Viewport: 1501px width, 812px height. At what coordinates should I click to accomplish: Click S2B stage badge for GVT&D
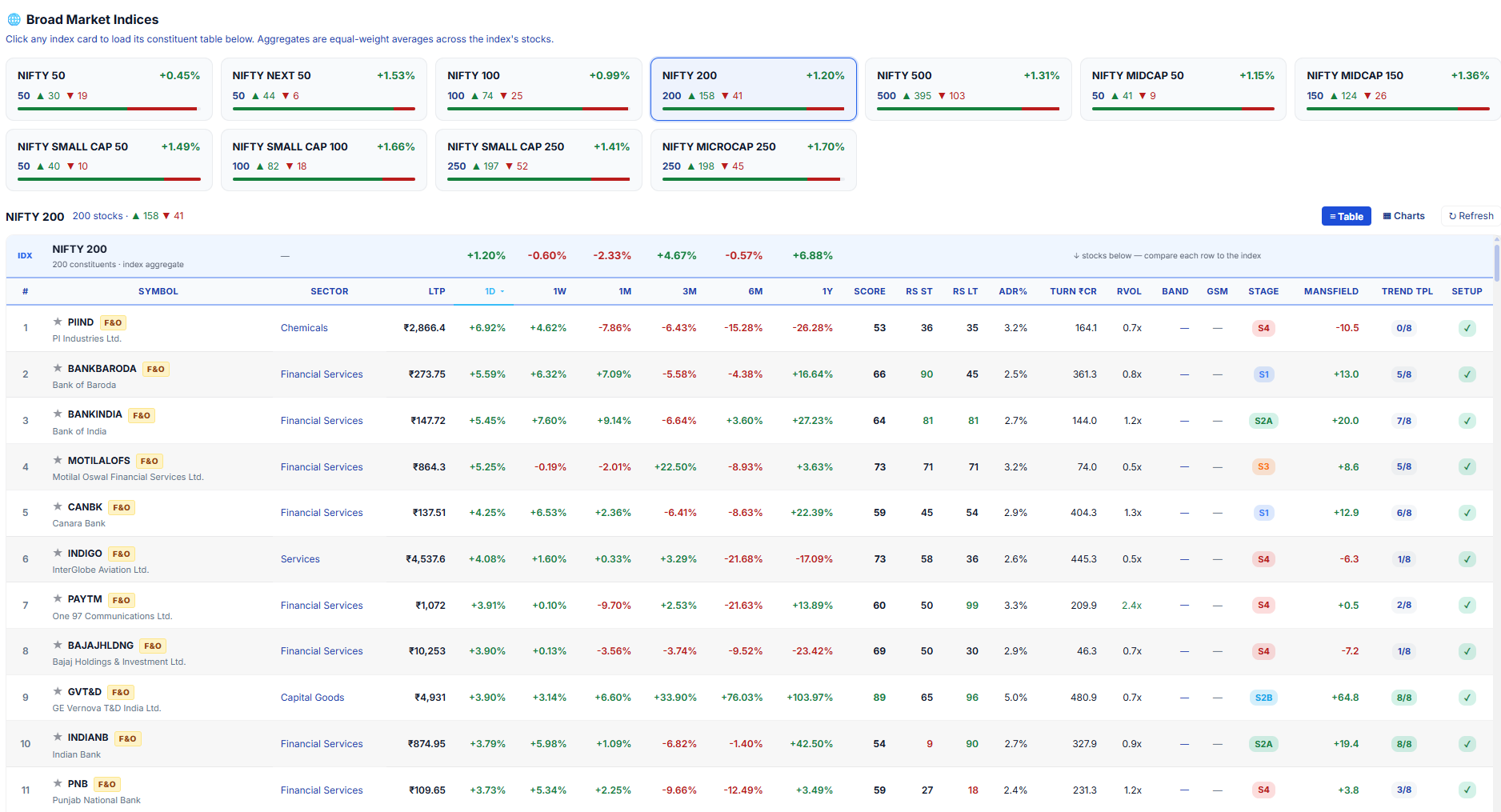(x=1263, y=698)
